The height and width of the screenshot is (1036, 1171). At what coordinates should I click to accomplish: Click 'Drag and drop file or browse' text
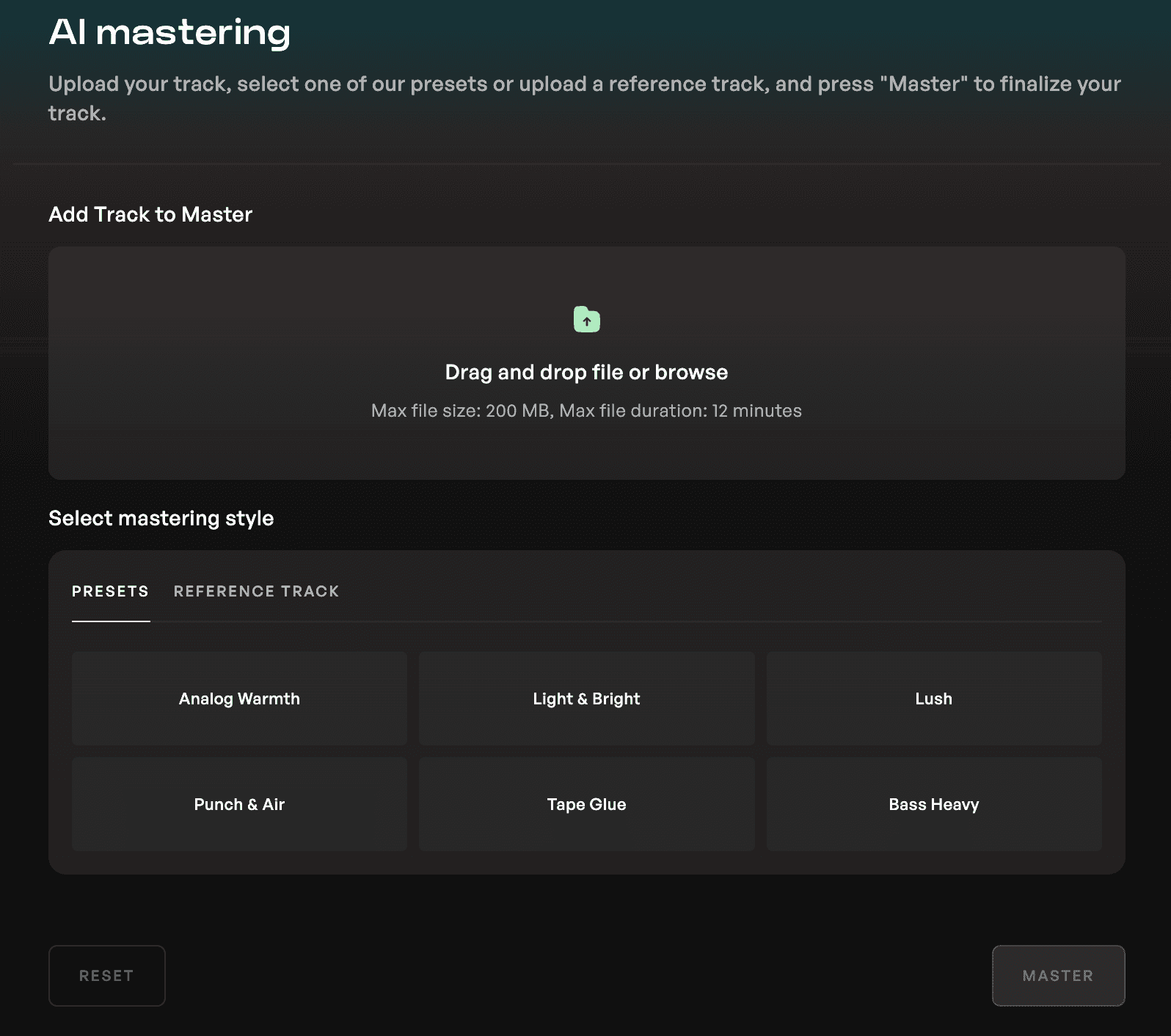pos(586,372)
